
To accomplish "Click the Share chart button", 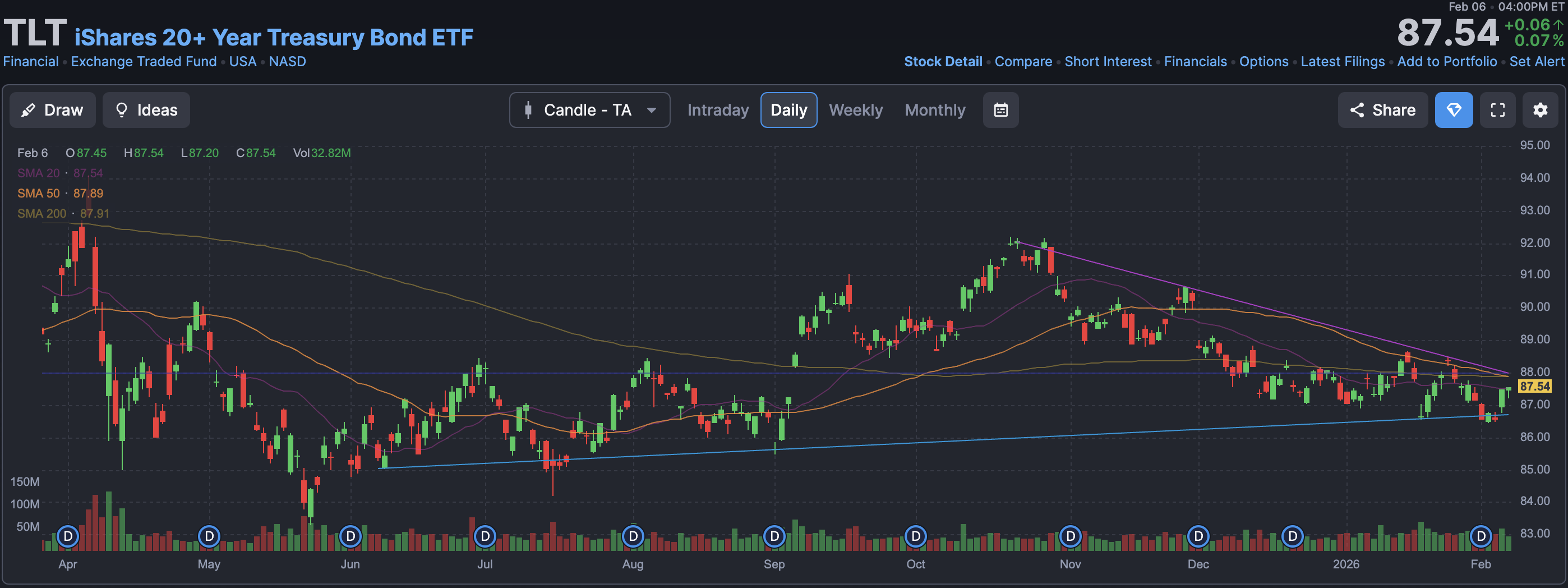I will 1382,110.
